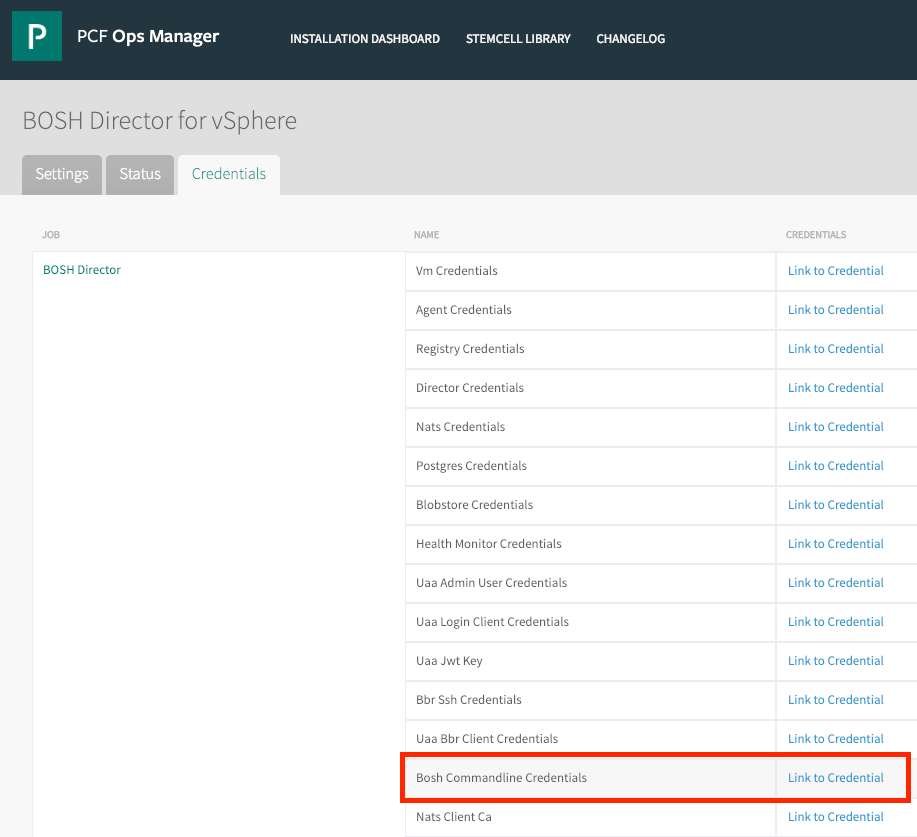View the Agent Credentials link
This screenshot has width=917, height=837.
pos(835,309)
